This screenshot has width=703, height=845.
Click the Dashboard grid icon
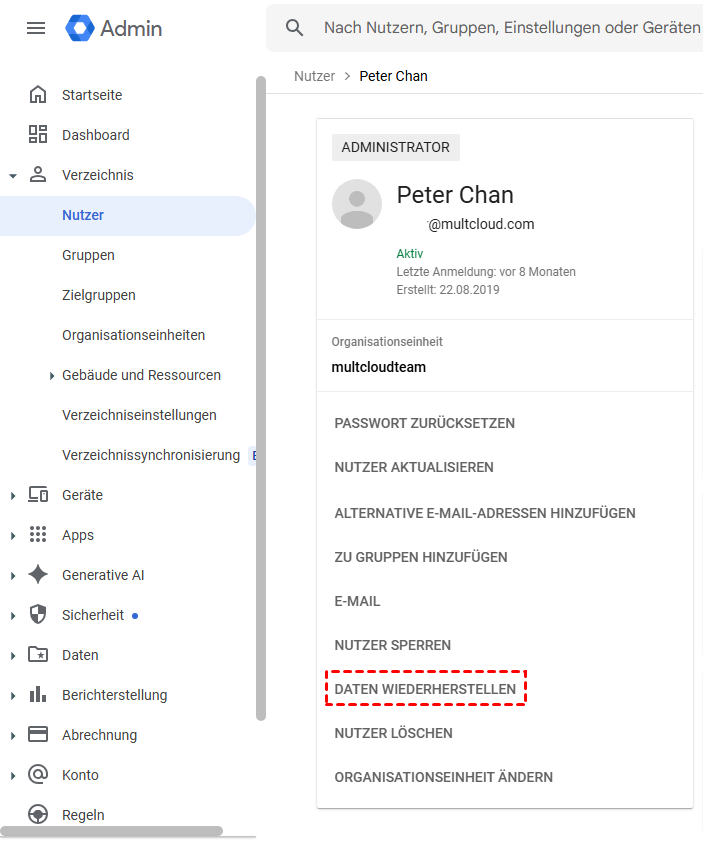click(38, 135)
